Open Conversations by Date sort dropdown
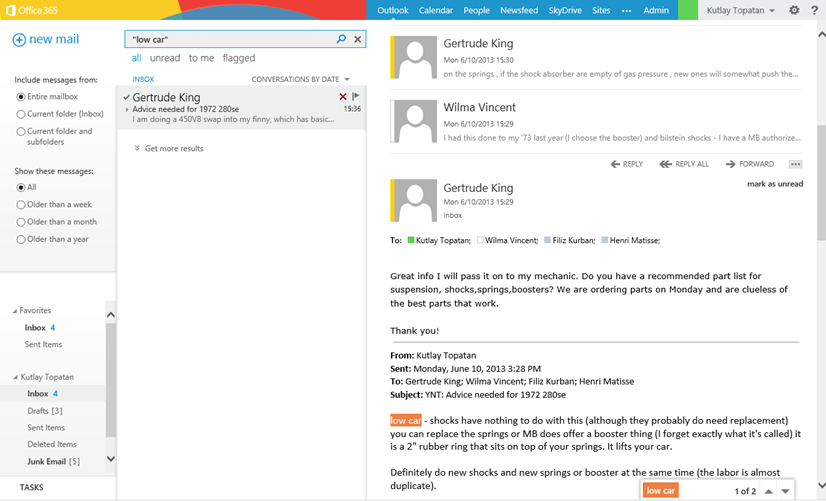826x501 pixels. (x=300, y=79)
